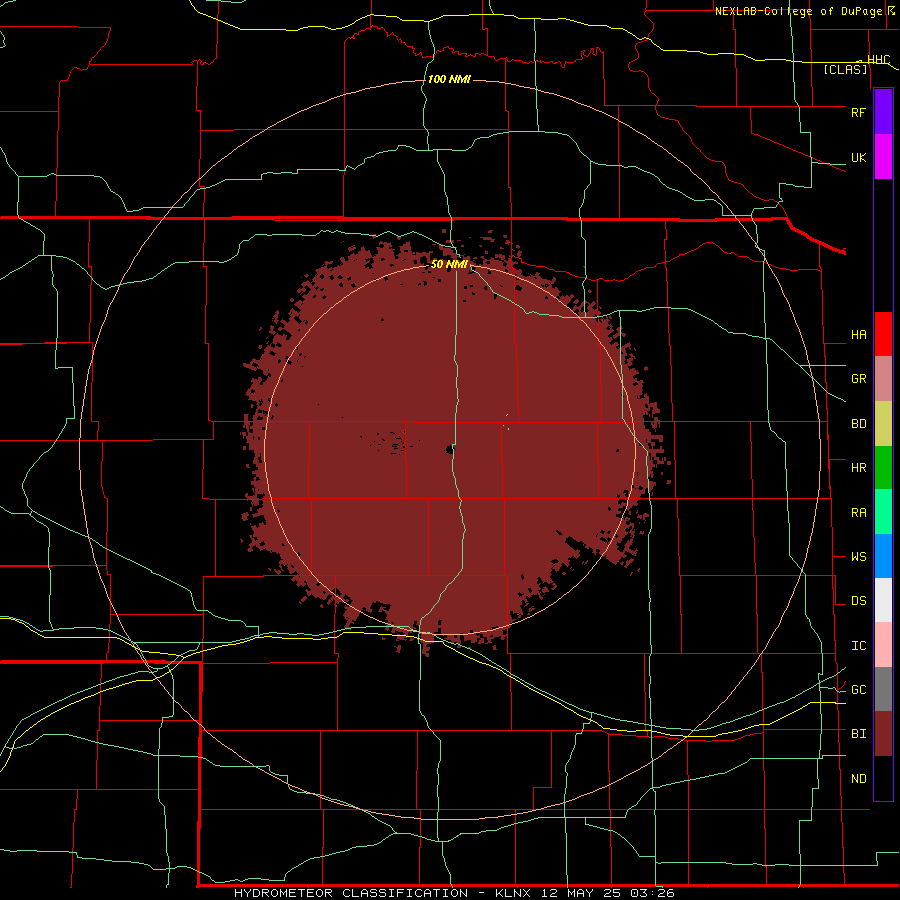The image size is (900, 900).
Task: Choose the WS blue legend swatch
Action: coord(883,556)
